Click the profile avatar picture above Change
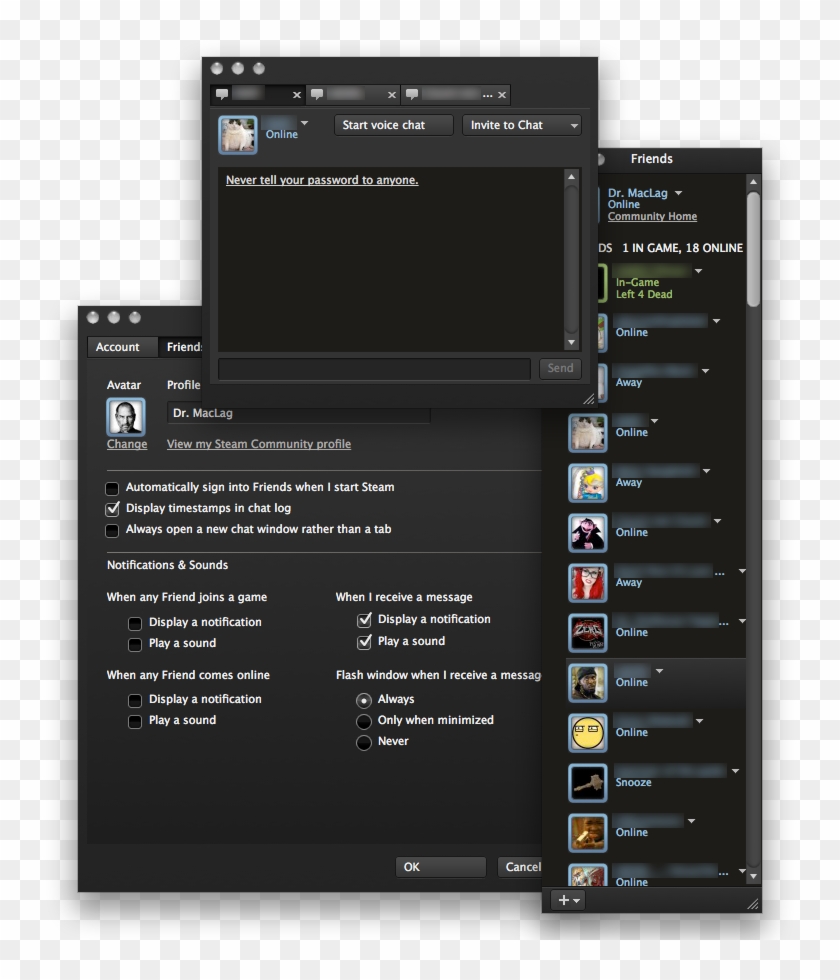This screenshot has height=980, width=840. click(x=126, y=417)
